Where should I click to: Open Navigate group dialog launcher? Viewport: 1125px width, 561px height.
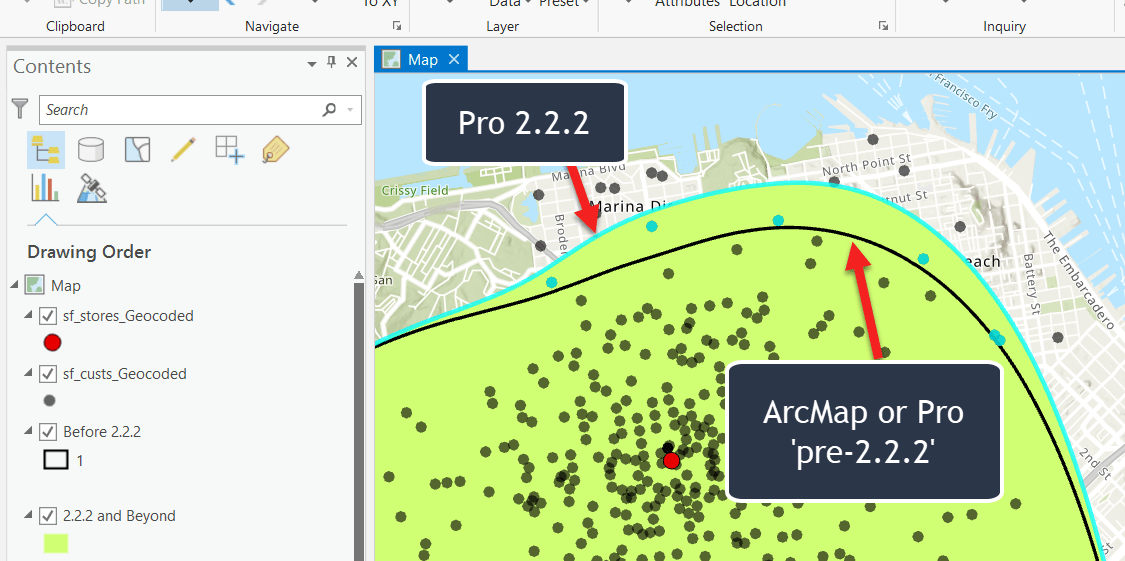click(396, 26)
